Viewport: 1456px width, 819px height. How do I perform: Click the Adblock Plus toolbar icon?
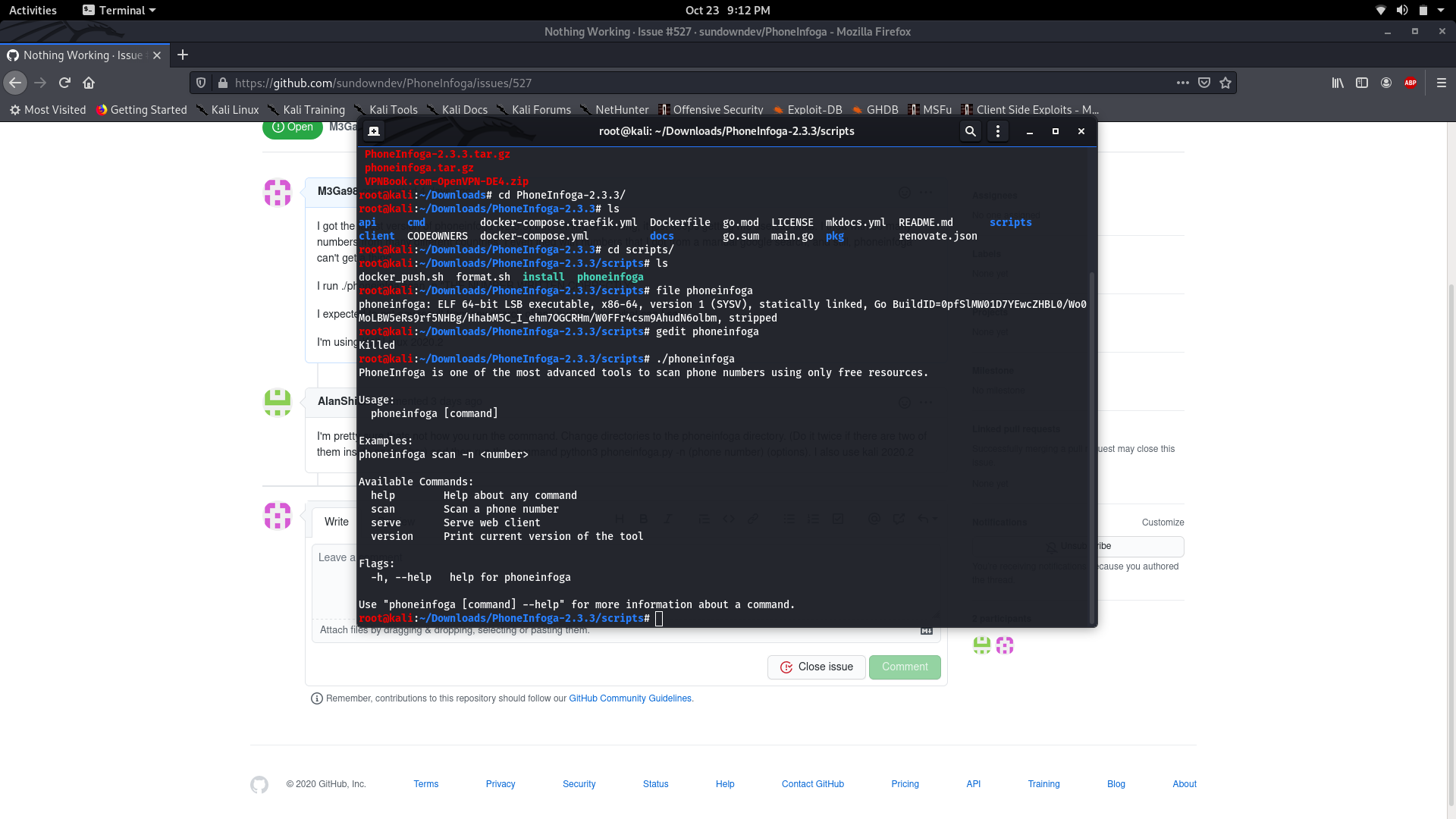click(x=1411, y=83)
